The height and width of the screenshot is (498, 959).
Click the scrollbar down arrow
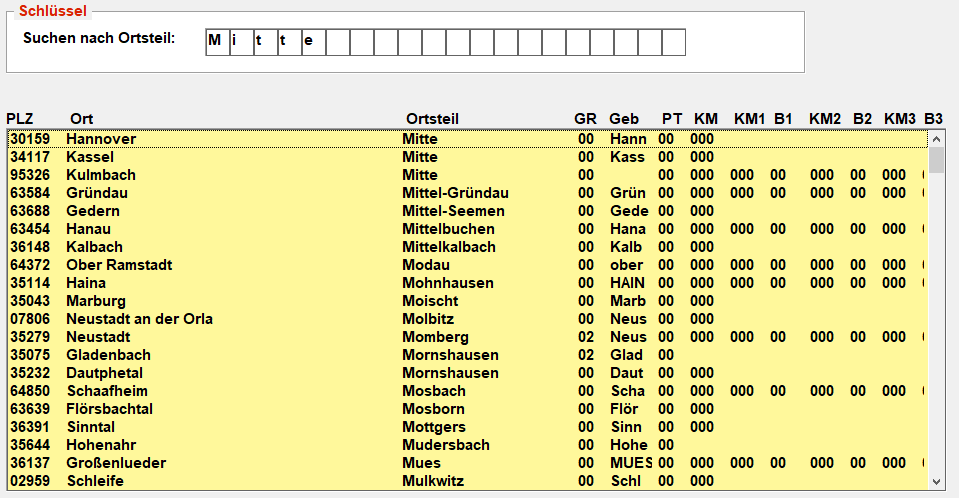(936, 482)
